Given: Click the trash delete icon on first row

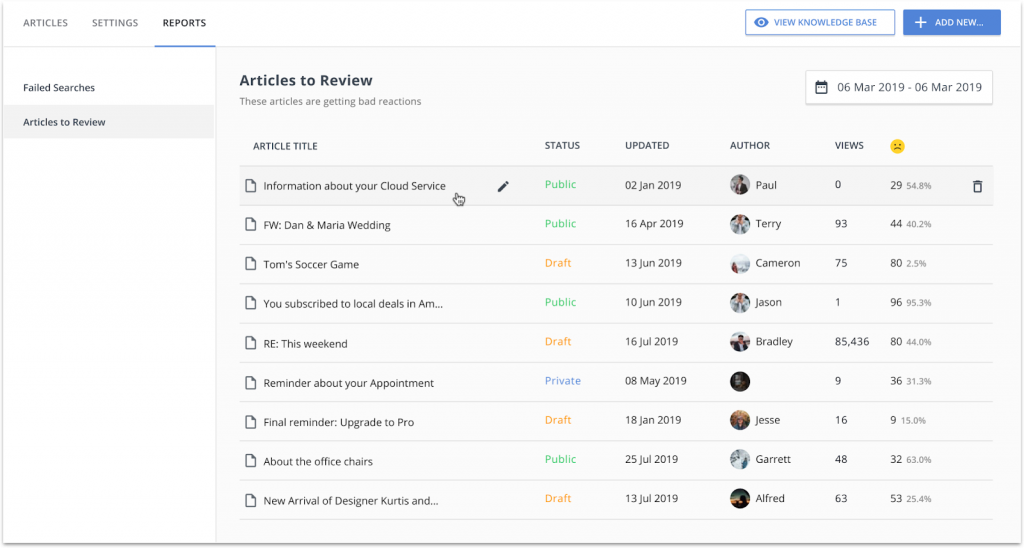Looking at the screenshot, I should coord(977,186).
